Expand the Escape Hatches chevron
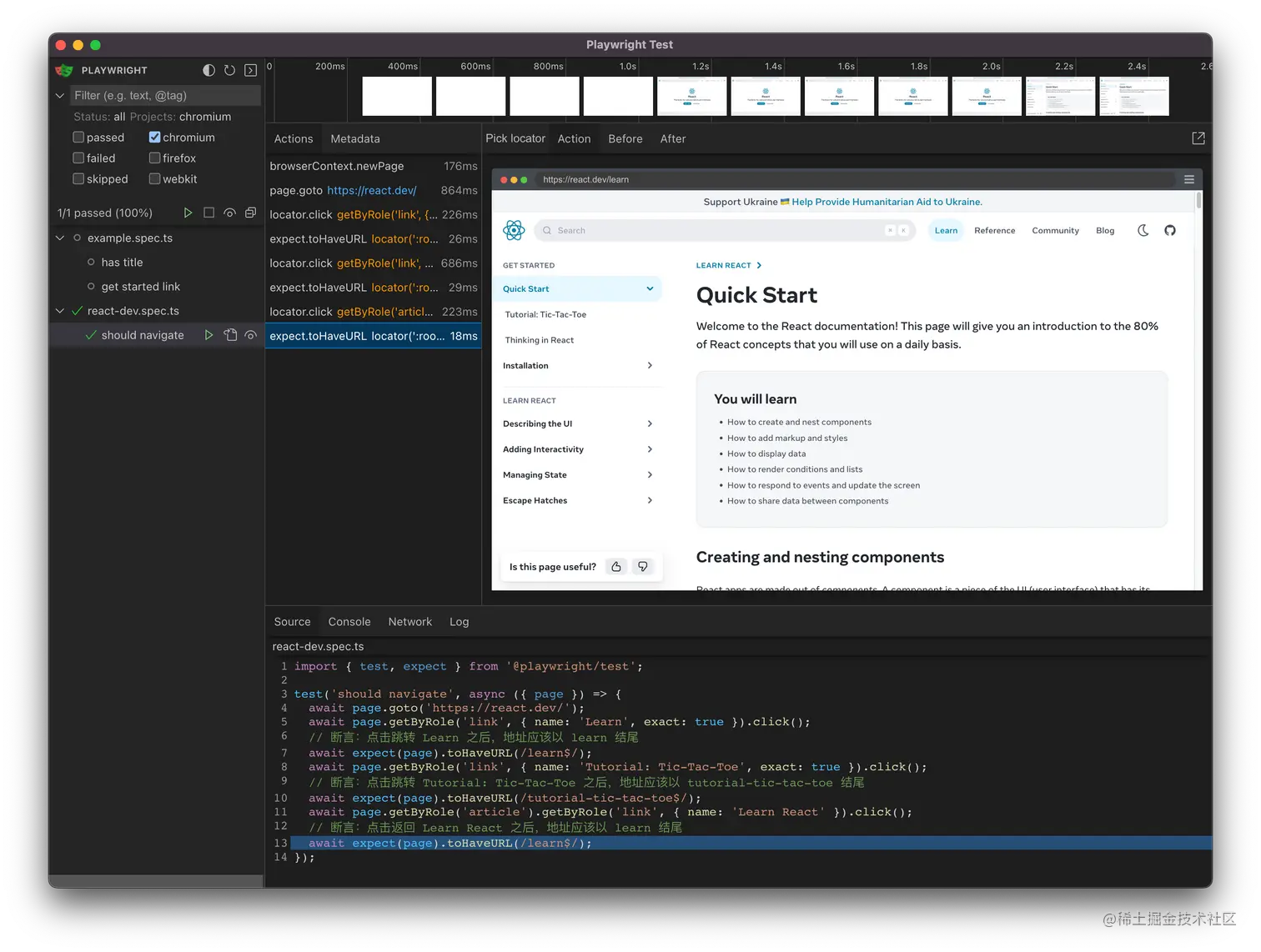 coord(650,501)
